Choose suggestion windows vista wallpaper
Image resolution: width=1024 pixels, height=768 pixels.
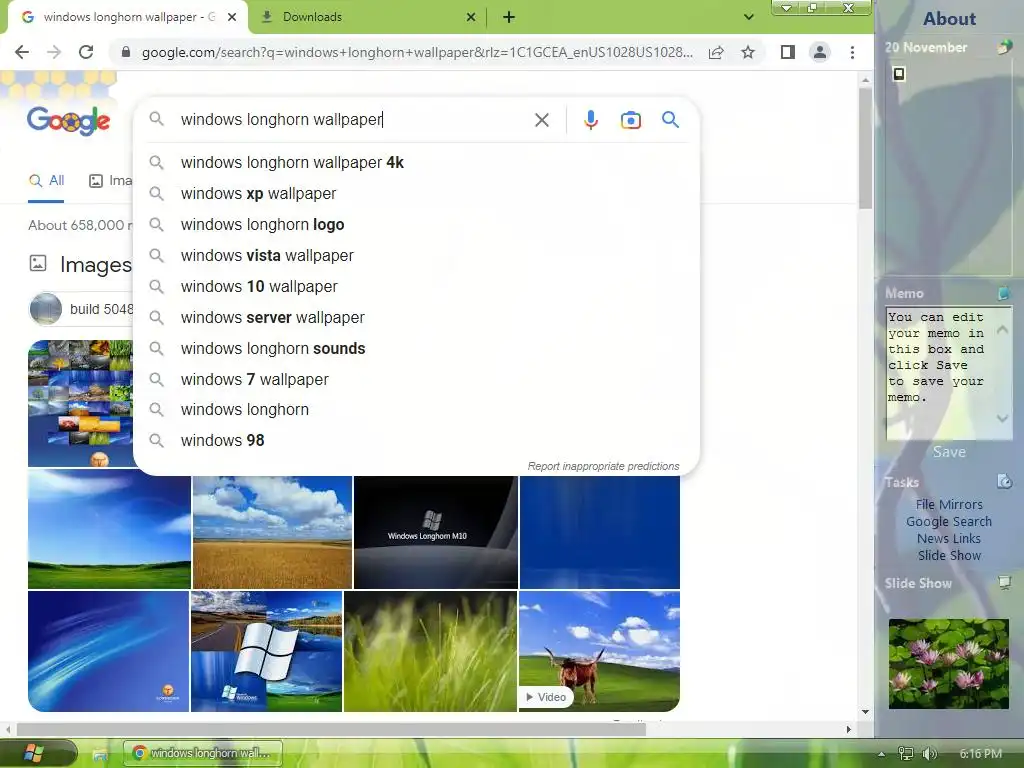click(416, 256)
